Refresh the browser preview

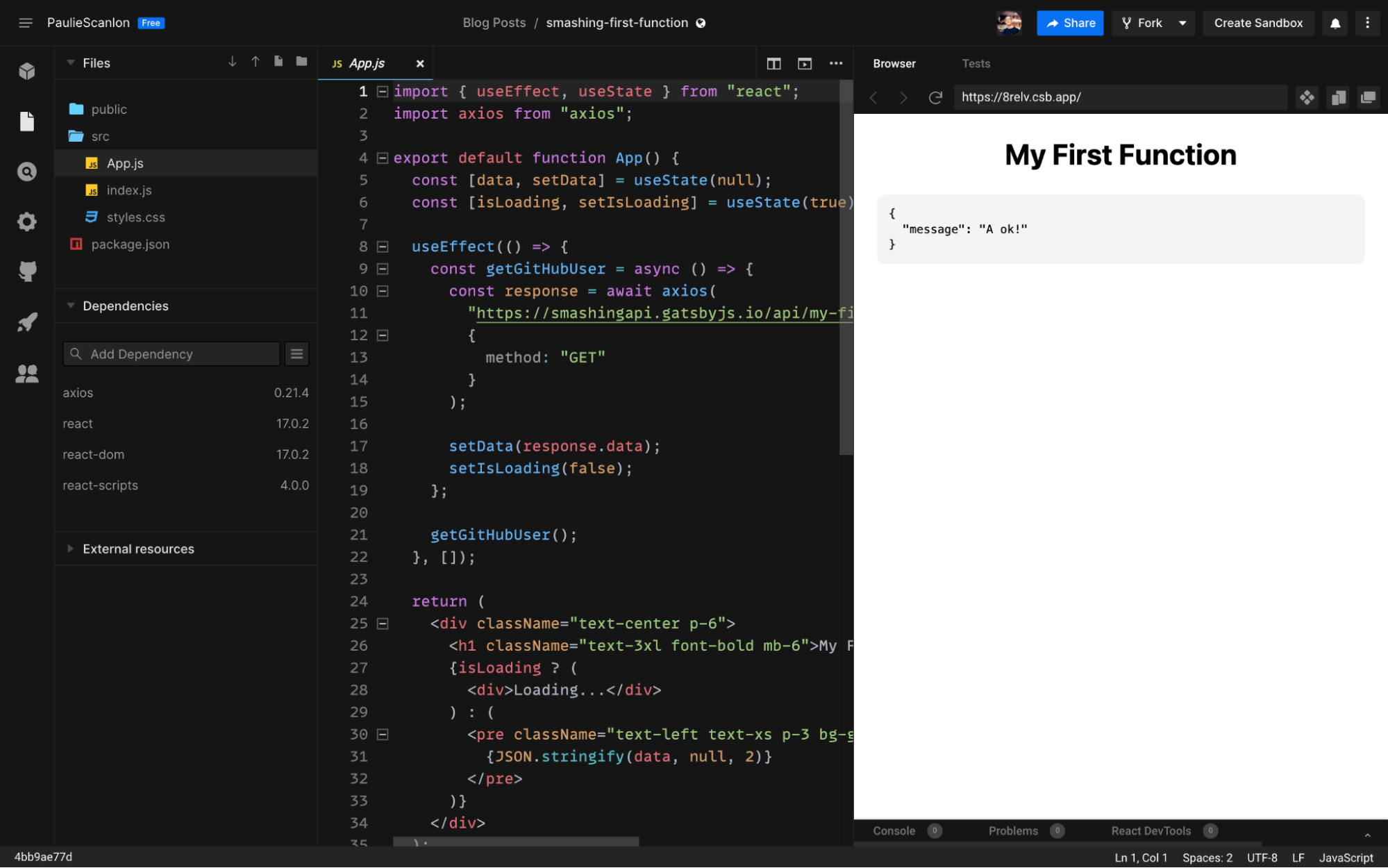[935, 97]
